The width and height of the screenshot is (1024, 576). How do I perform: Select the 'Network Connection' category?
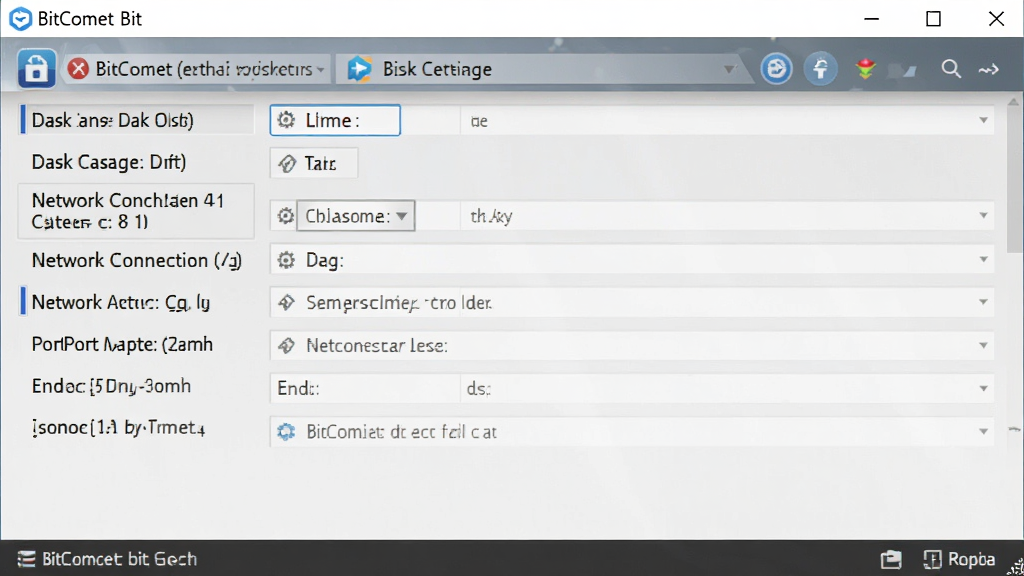[x=136, y=261]
